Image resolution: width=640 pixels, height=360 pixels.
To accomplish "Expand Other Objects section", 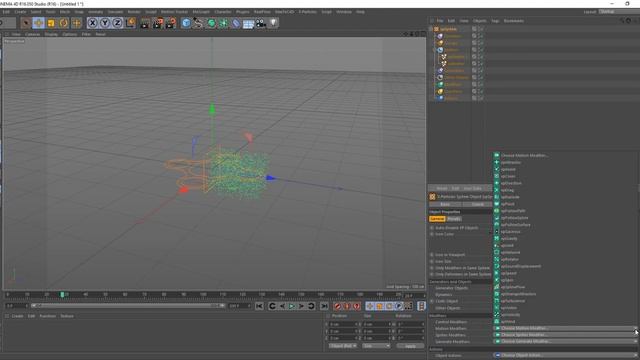I will (447, 308).
